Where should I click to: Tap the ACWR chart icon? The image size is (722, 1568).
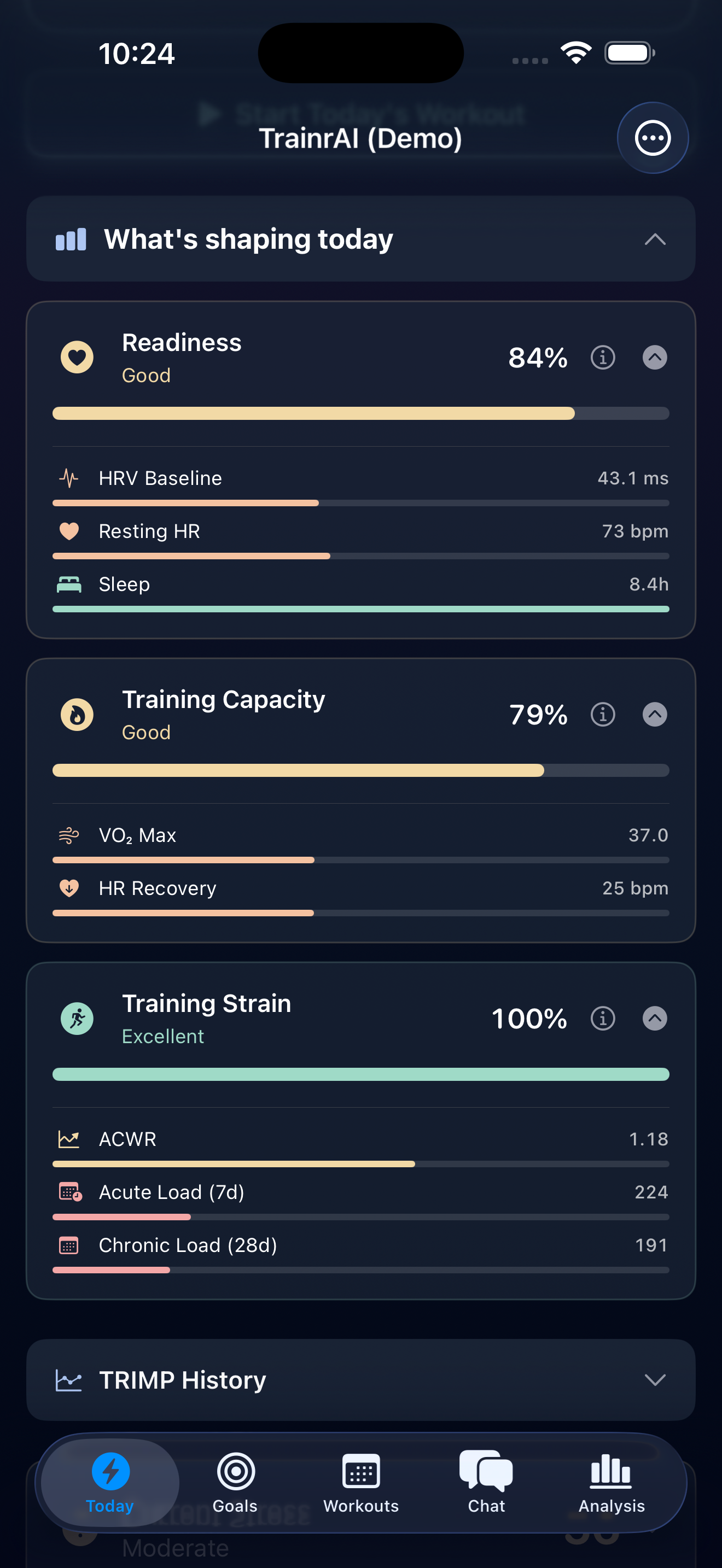pyautogui.click(x=69, y=1138)
